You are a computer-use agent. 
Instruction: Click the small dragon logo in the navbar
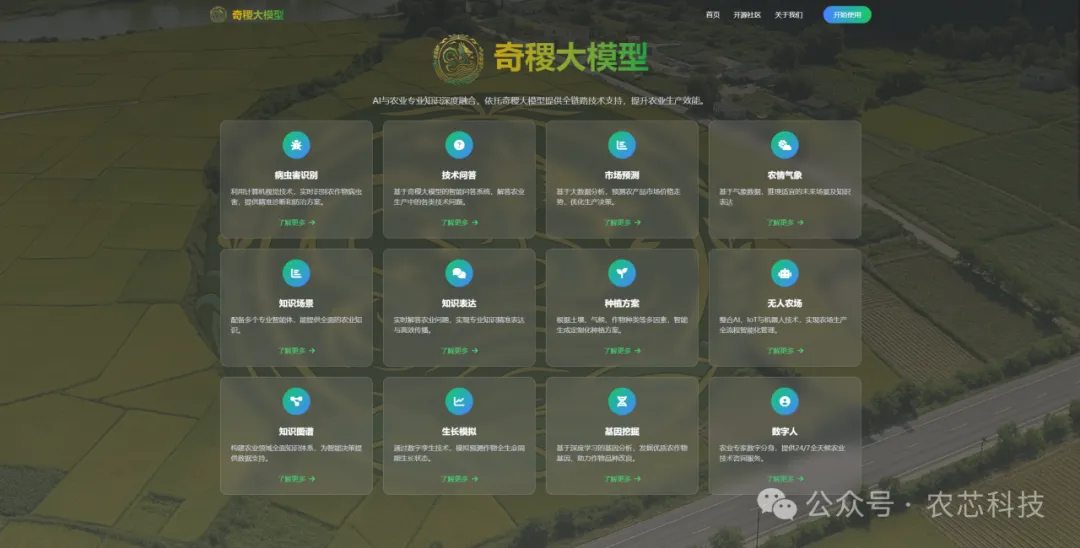(x=218, y=14)
